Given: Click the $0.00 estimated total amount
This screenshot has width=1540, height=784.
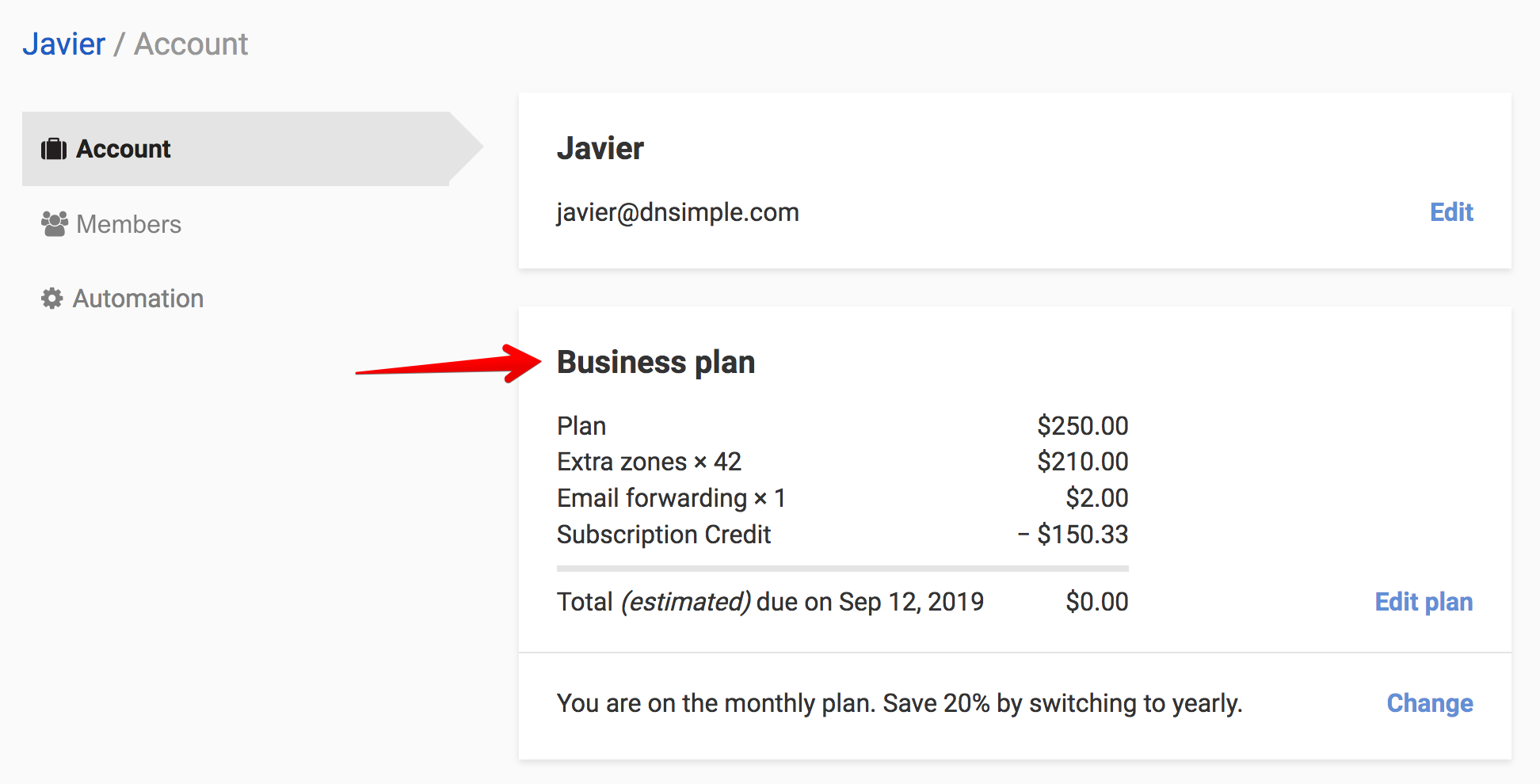Looking at the screenshot, I should pos(1096,602).
